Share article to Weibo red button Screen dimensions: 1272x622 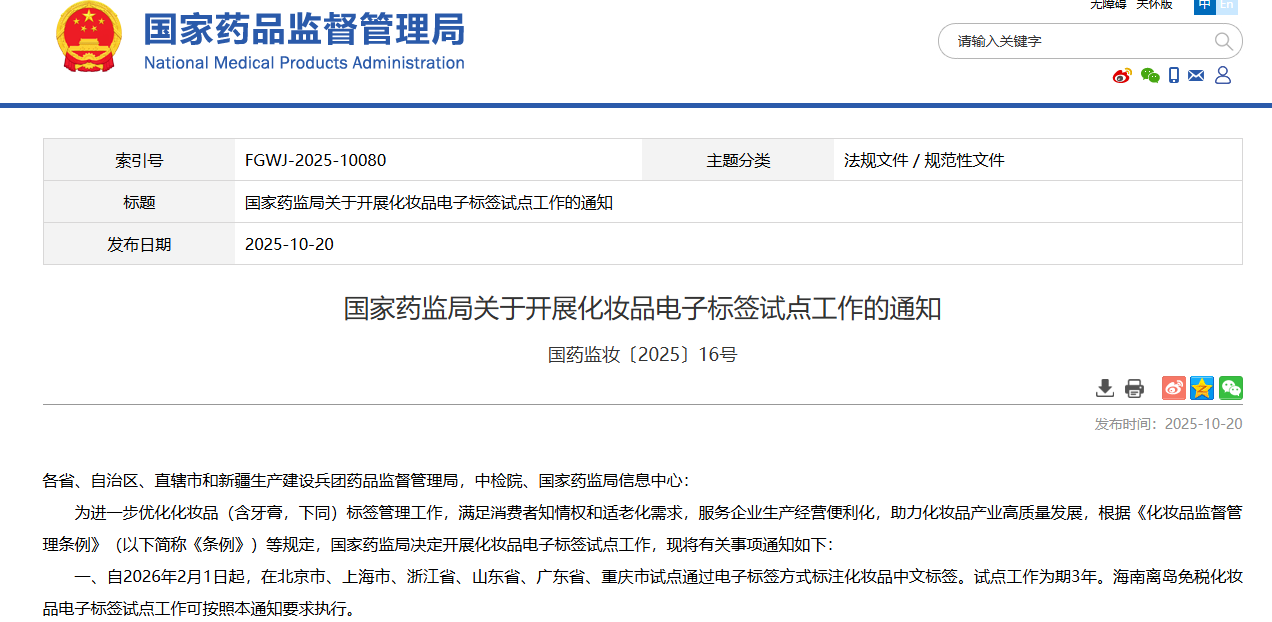(1173, 388)
